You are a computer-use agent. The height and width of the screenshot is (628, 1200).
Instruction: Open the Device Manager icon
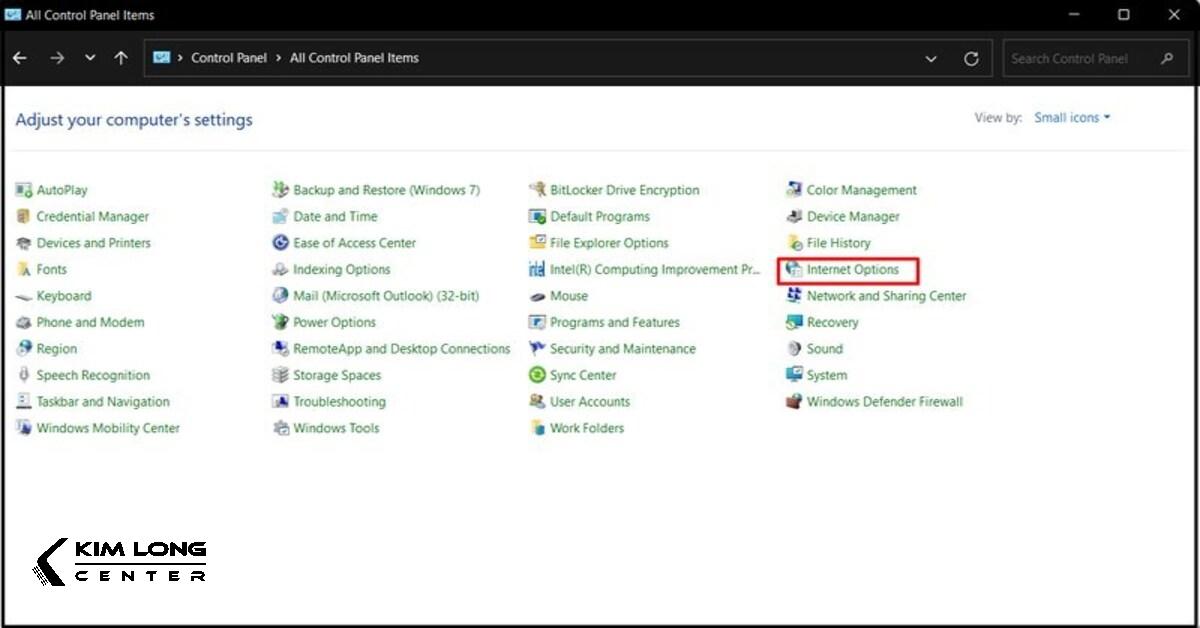click(794, 217)
